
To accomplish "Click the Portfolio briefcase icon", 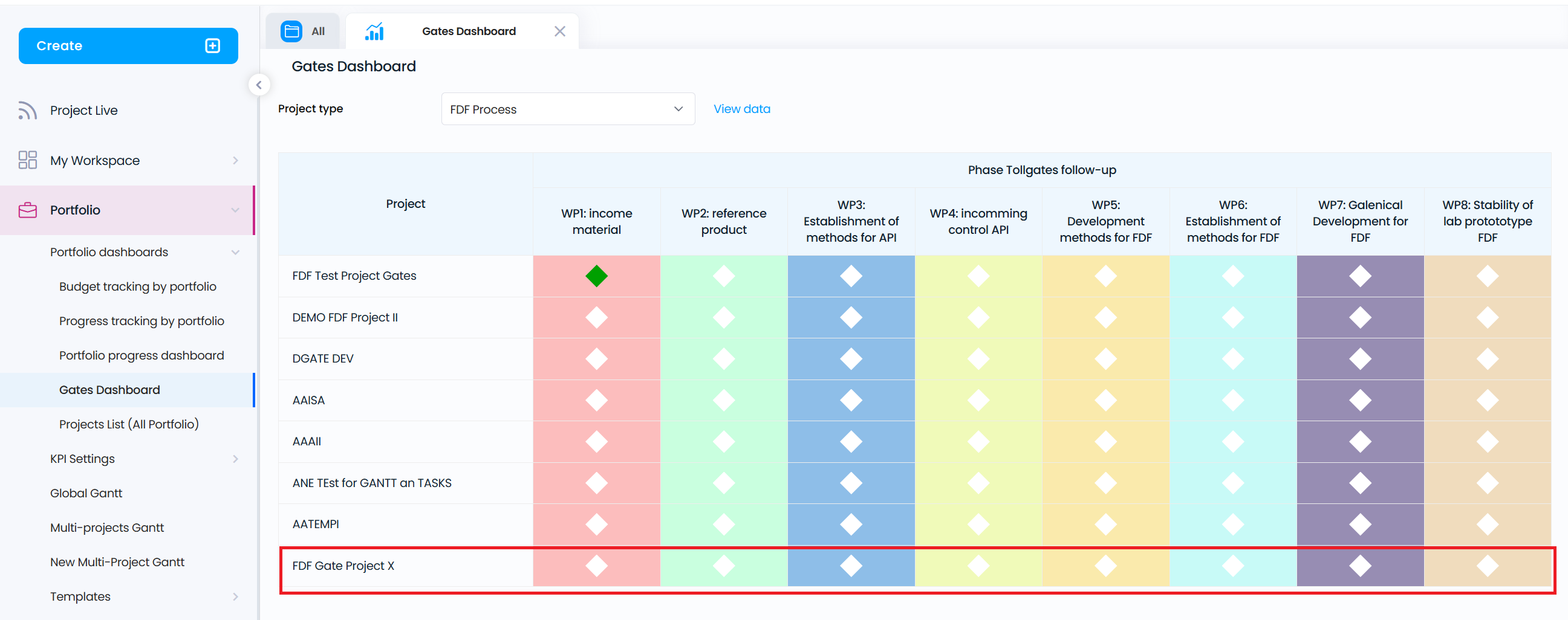I will [27, 210].
